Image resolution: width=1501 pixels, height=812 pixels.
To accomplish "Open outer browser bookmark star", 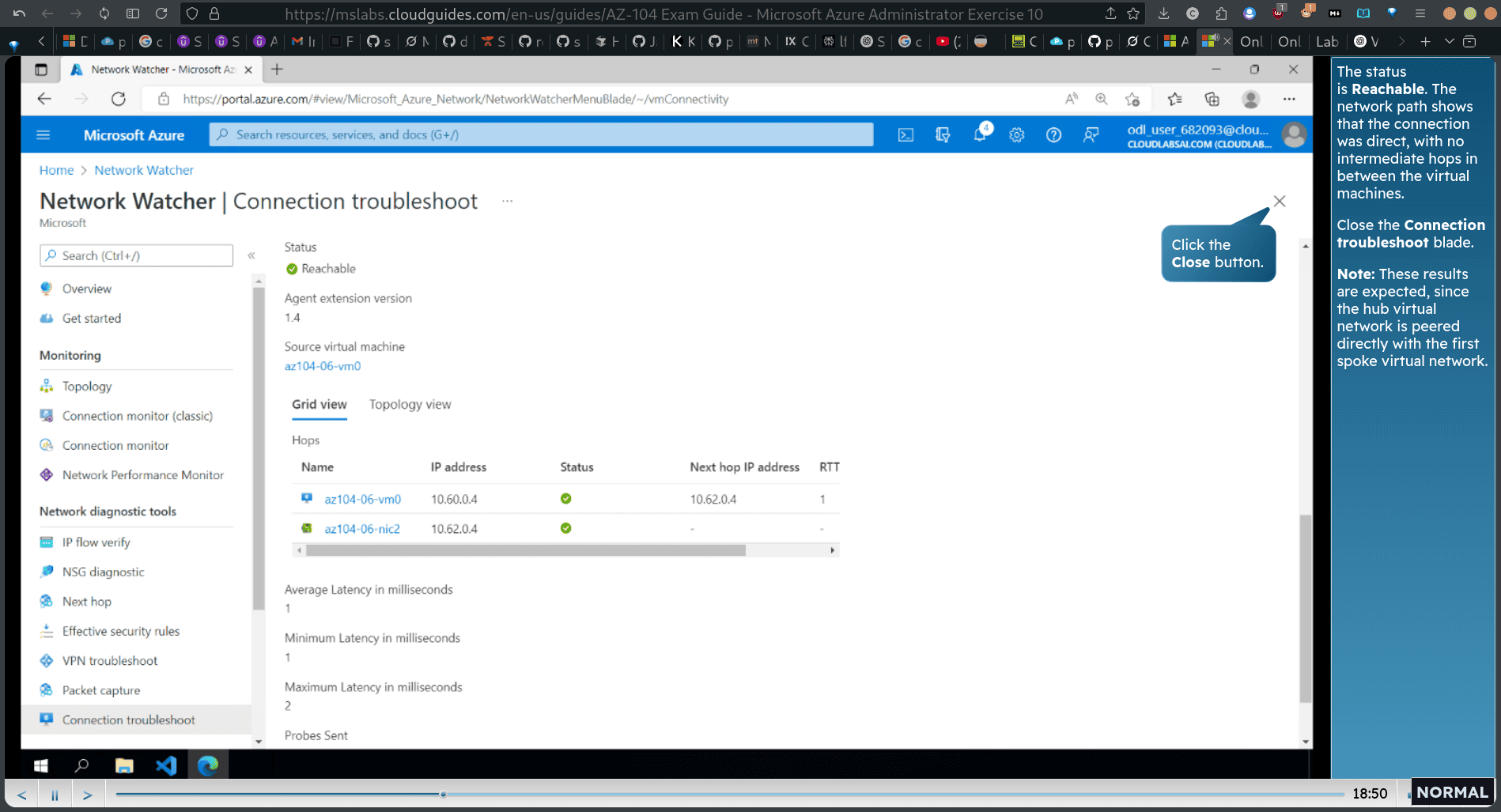I will 1133,13.
